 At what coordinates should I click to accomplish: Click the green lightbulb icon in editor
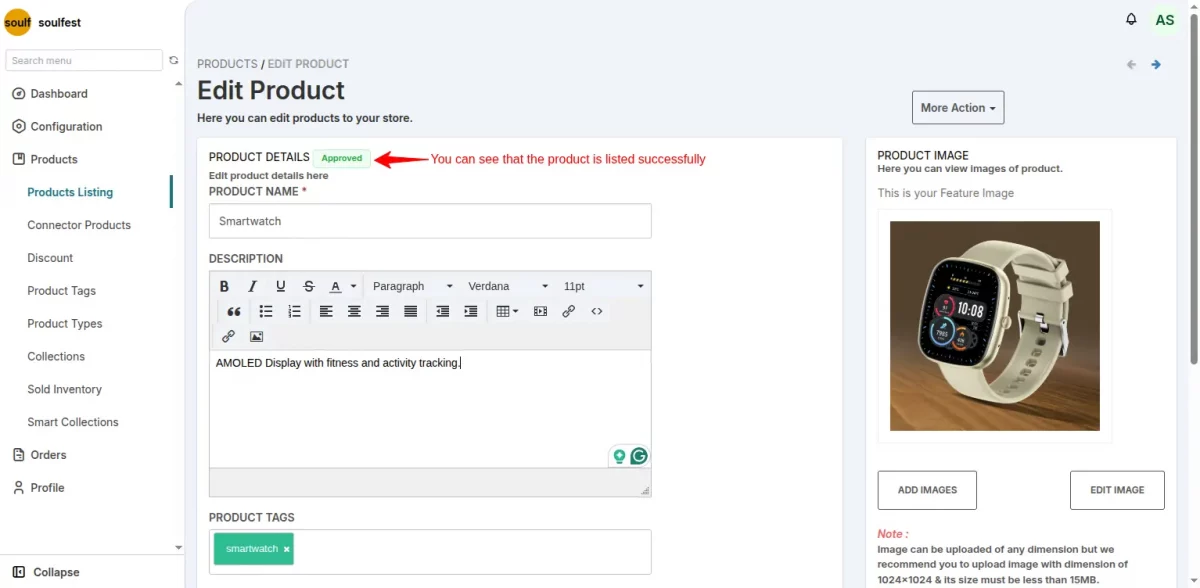pos(620,456)
